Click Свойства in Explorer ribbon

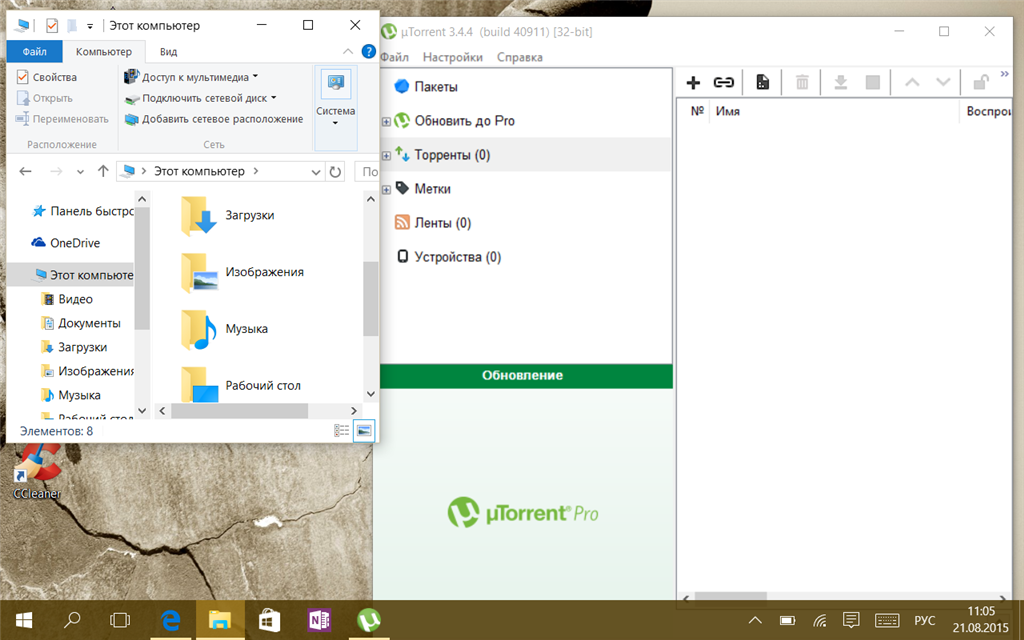click(x=46, y=77)
